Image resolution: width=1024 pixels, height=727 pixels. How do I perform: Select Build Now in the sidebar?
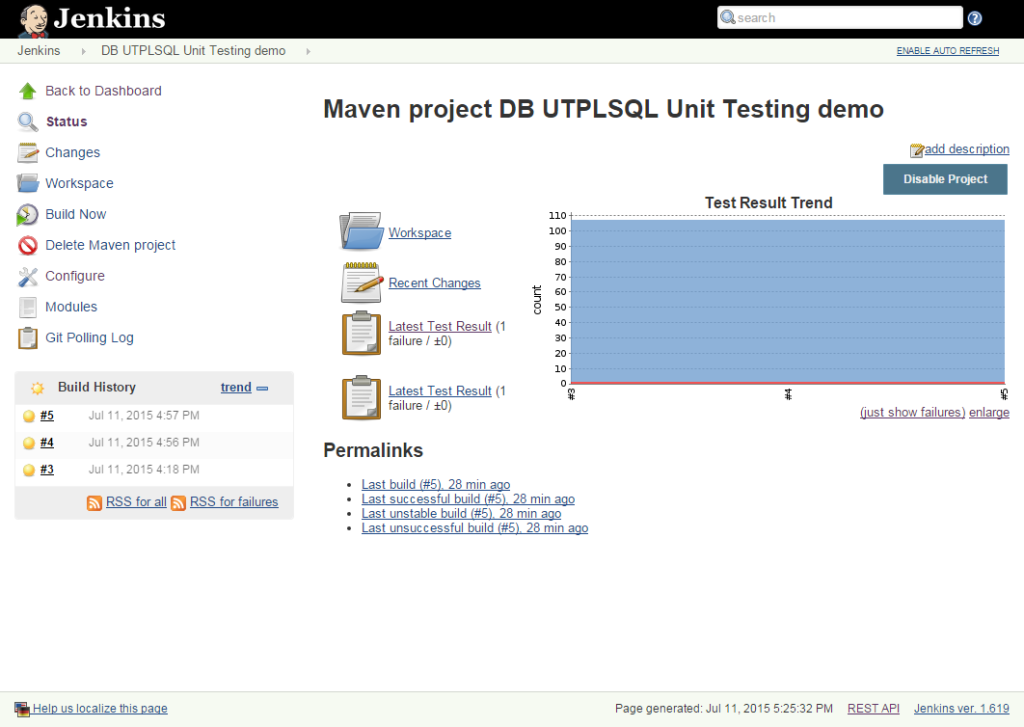pos(75,214)
